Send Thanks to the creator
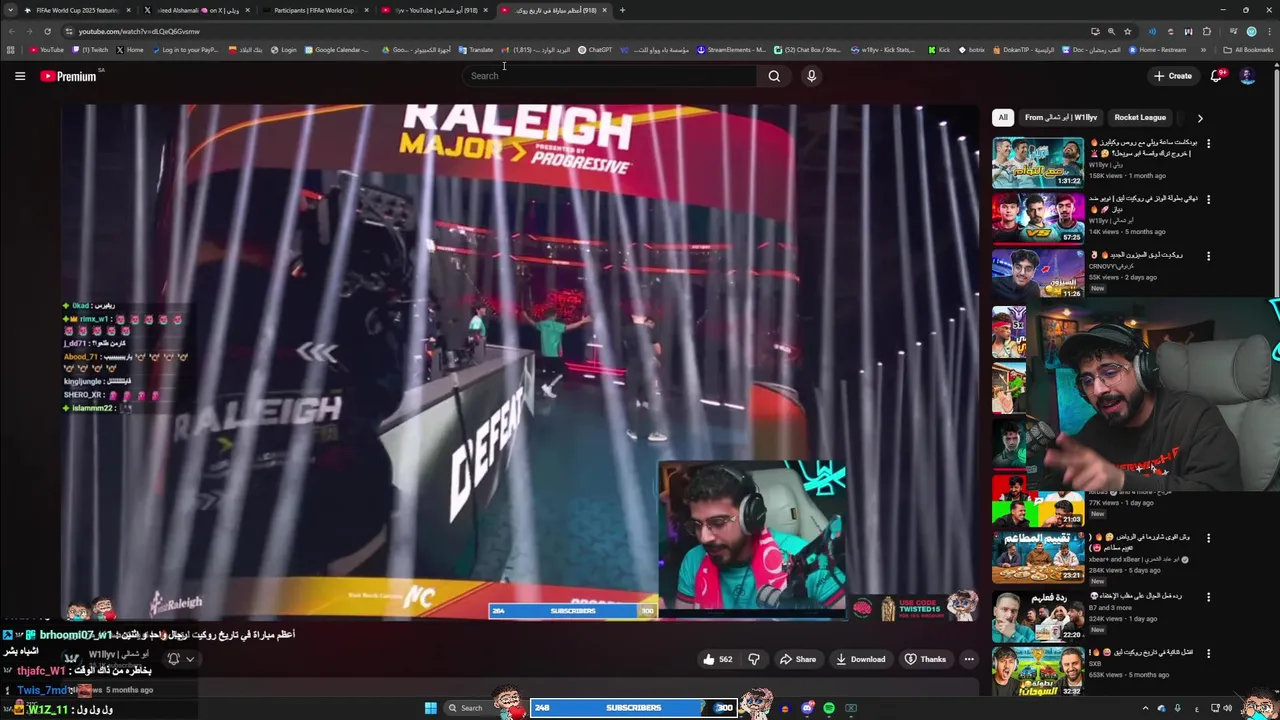 (x=925, y=659)
